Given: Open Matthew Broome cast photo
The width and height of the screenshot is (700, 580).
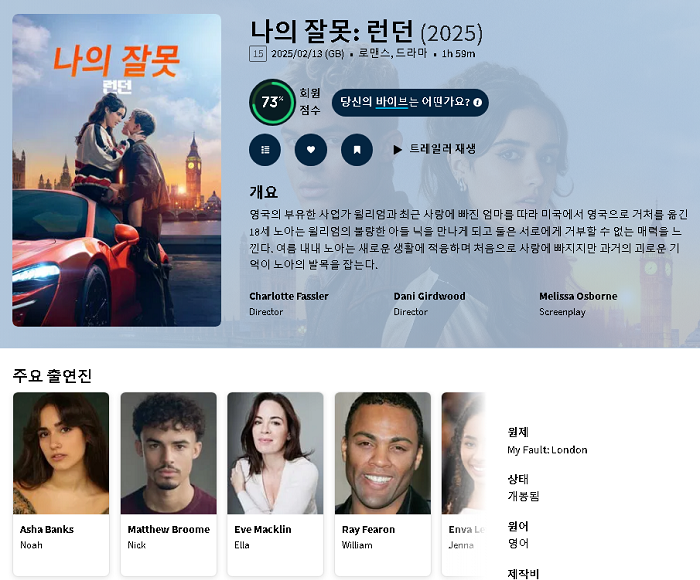Looking at the screenshot, I should click(168, 453).
